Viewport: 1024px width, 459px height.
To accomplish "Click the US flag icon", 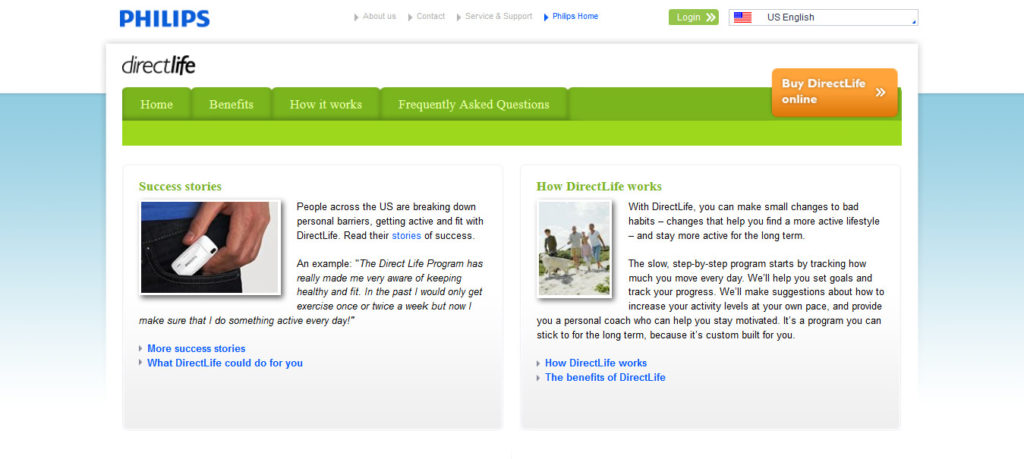I will (743, 18).
